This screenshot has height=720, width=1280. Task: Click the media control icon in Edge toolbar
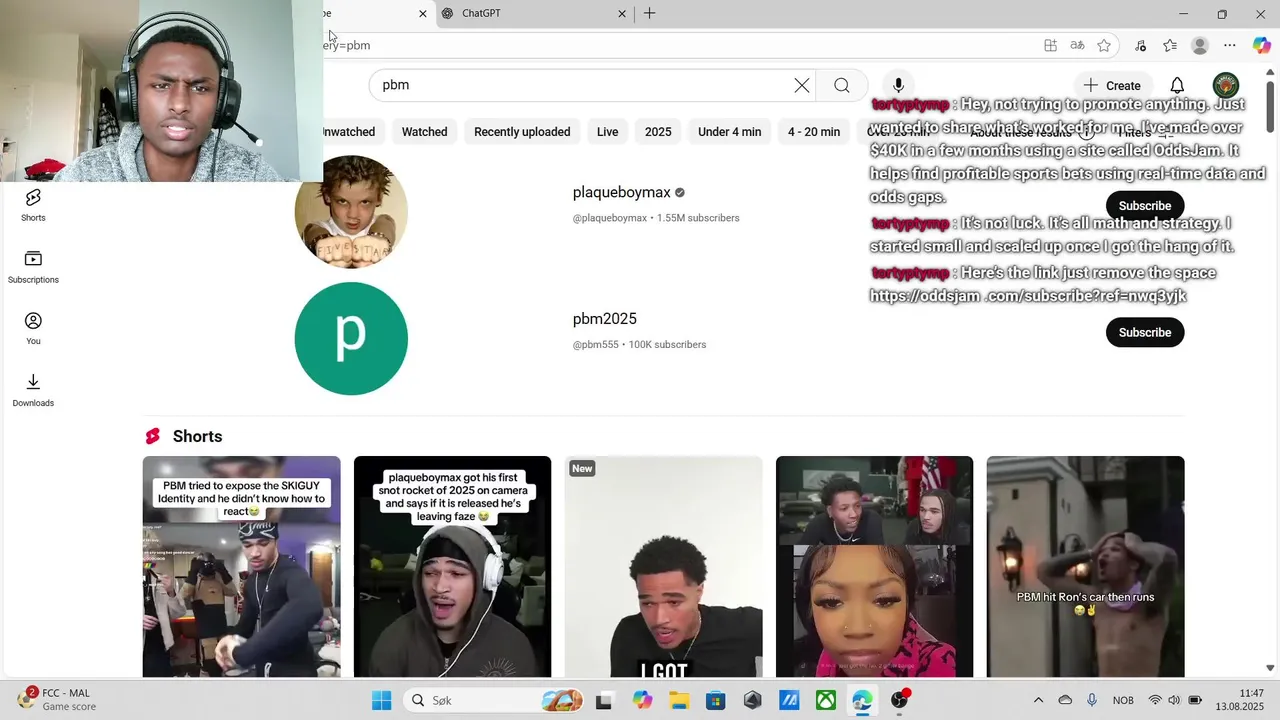1140,45
